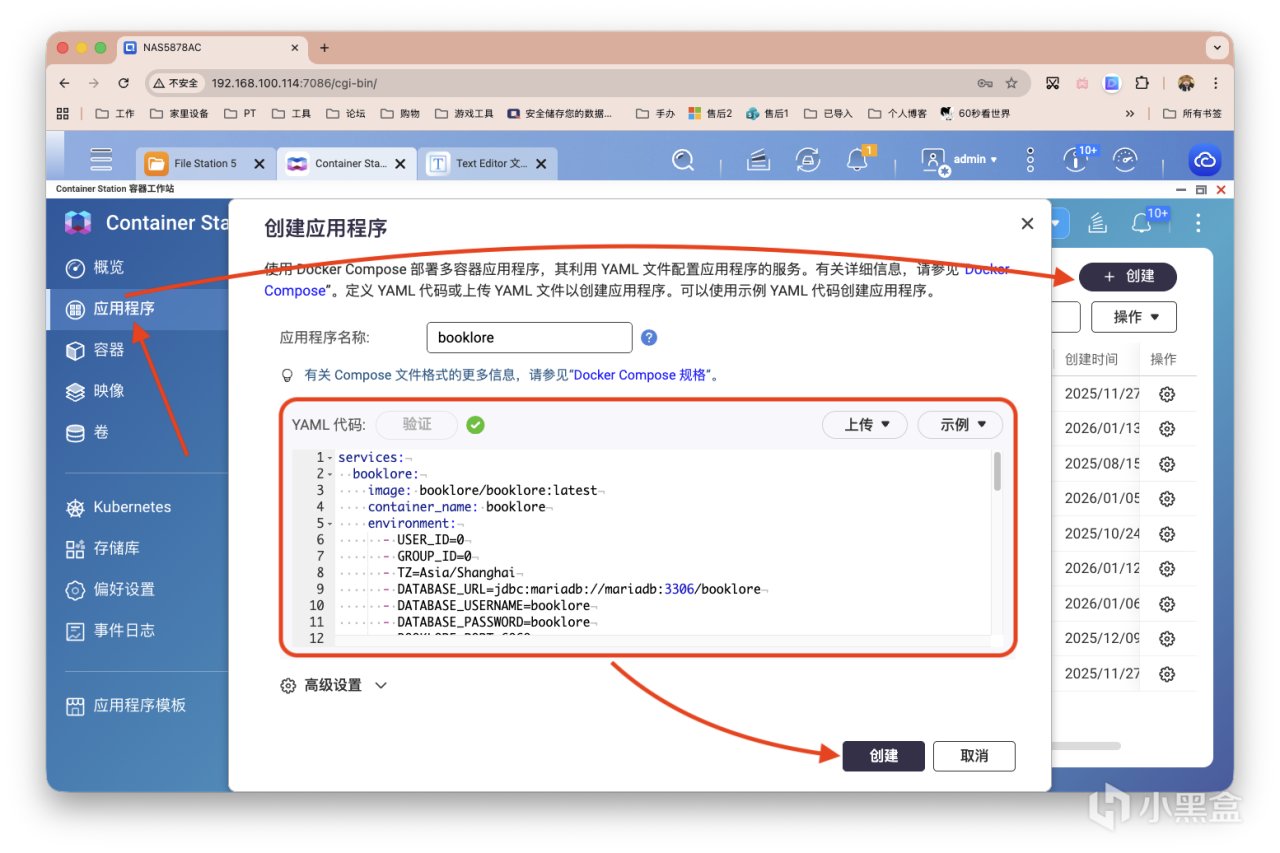Image resolution: width=1280 pixels, height=853 pixels.
Task: Open the 操作 dropdown in Container Station
Action: [1134, 317]
